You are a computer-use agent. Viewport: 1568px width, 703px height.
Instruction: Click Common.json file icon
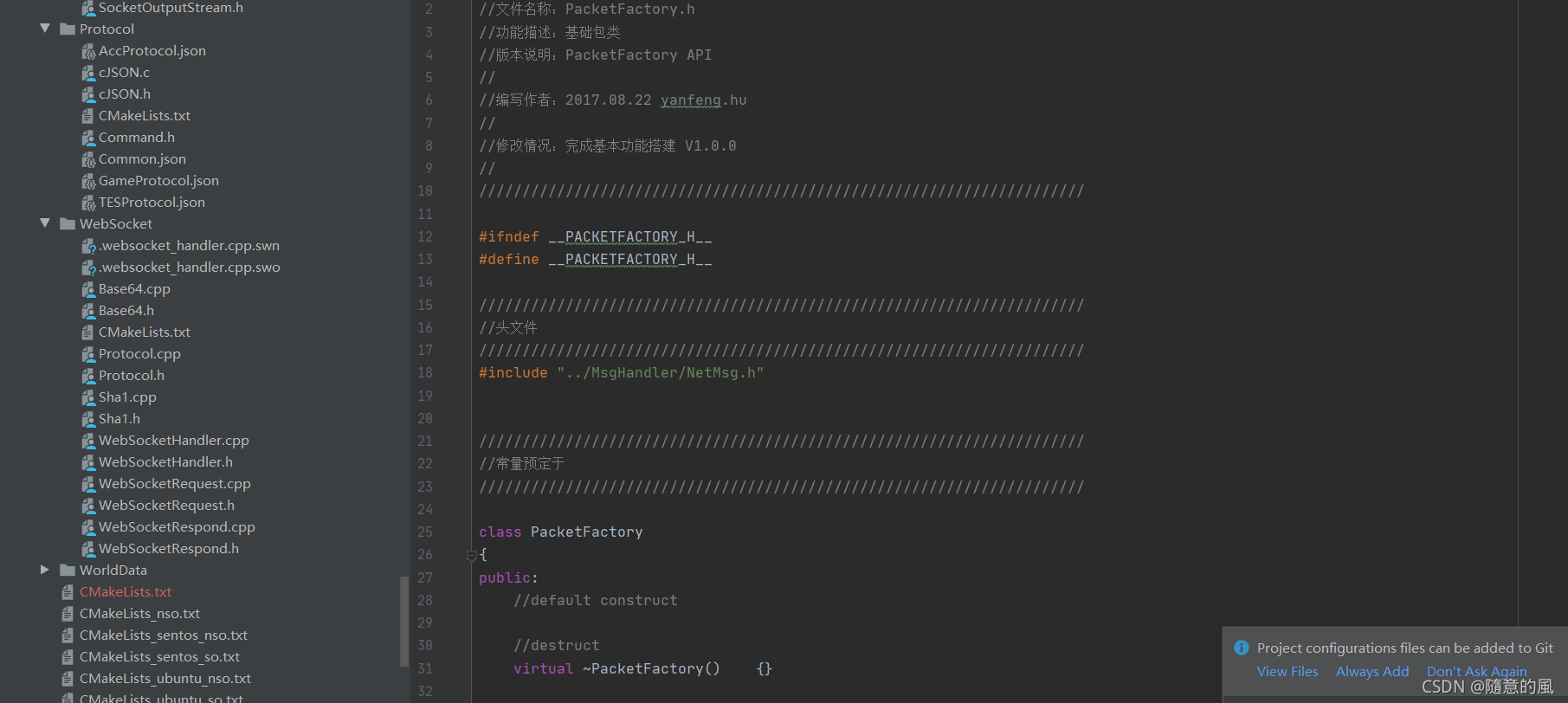[x=88, y=159]
